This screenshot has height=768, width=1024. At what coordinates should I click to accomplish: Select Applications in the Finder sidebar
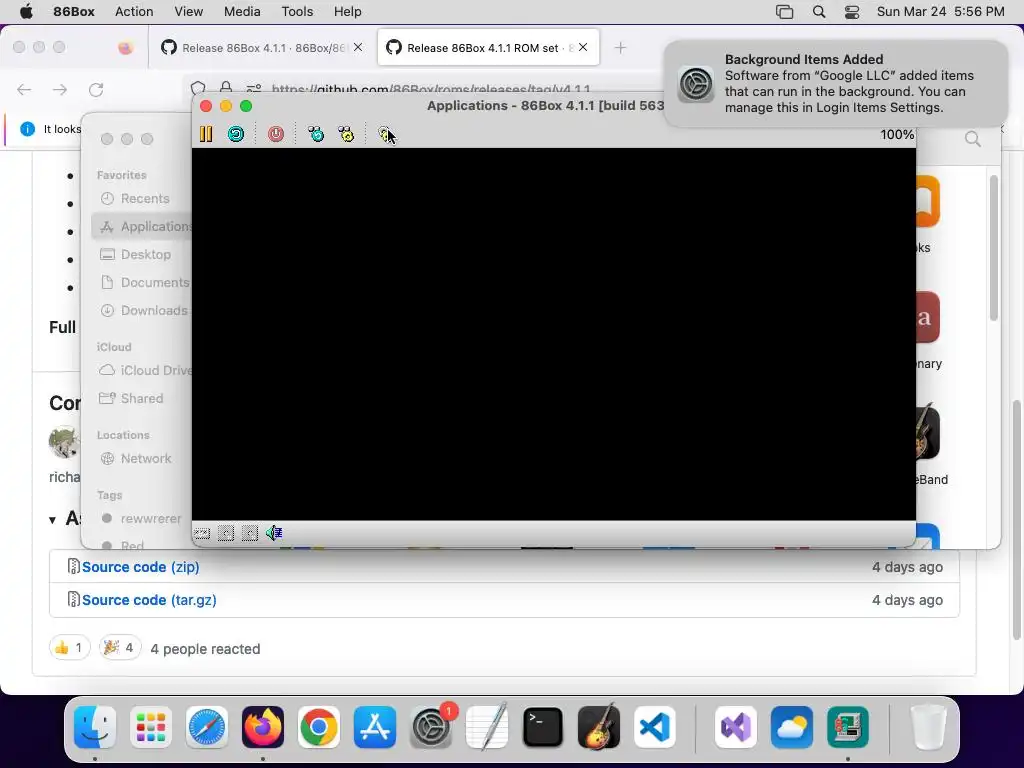(144, 227)
